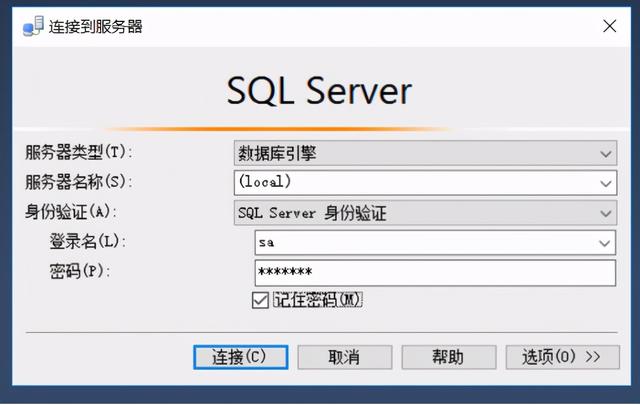Click the 帮助 button
This screenshot has height=405, width=640.
pyautogui.click(x=449, y=357)
